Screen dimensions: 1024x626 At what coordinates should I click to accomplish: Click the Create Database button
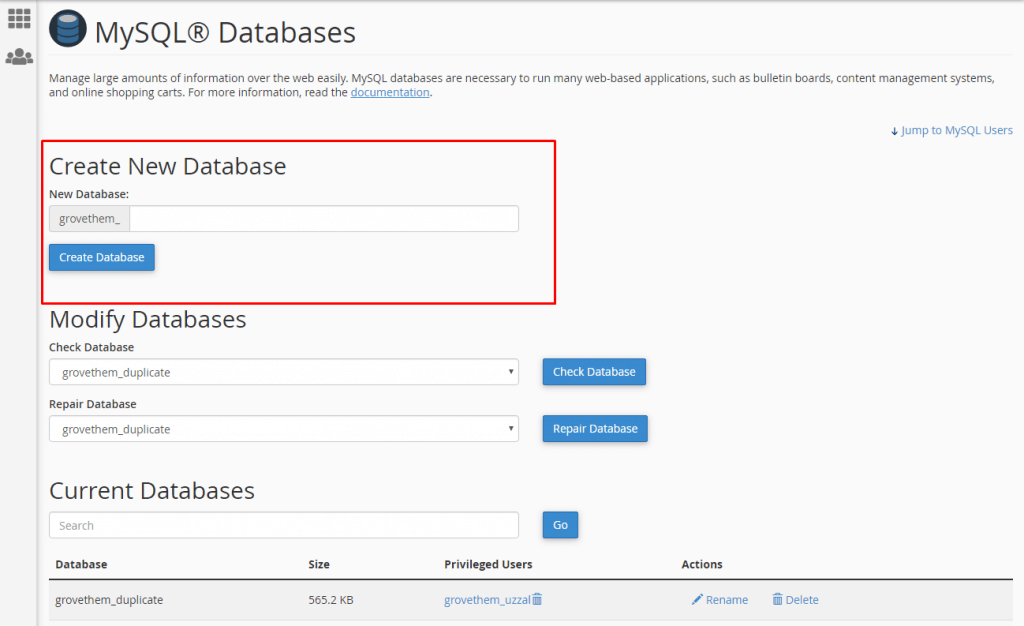pos(102,257)
